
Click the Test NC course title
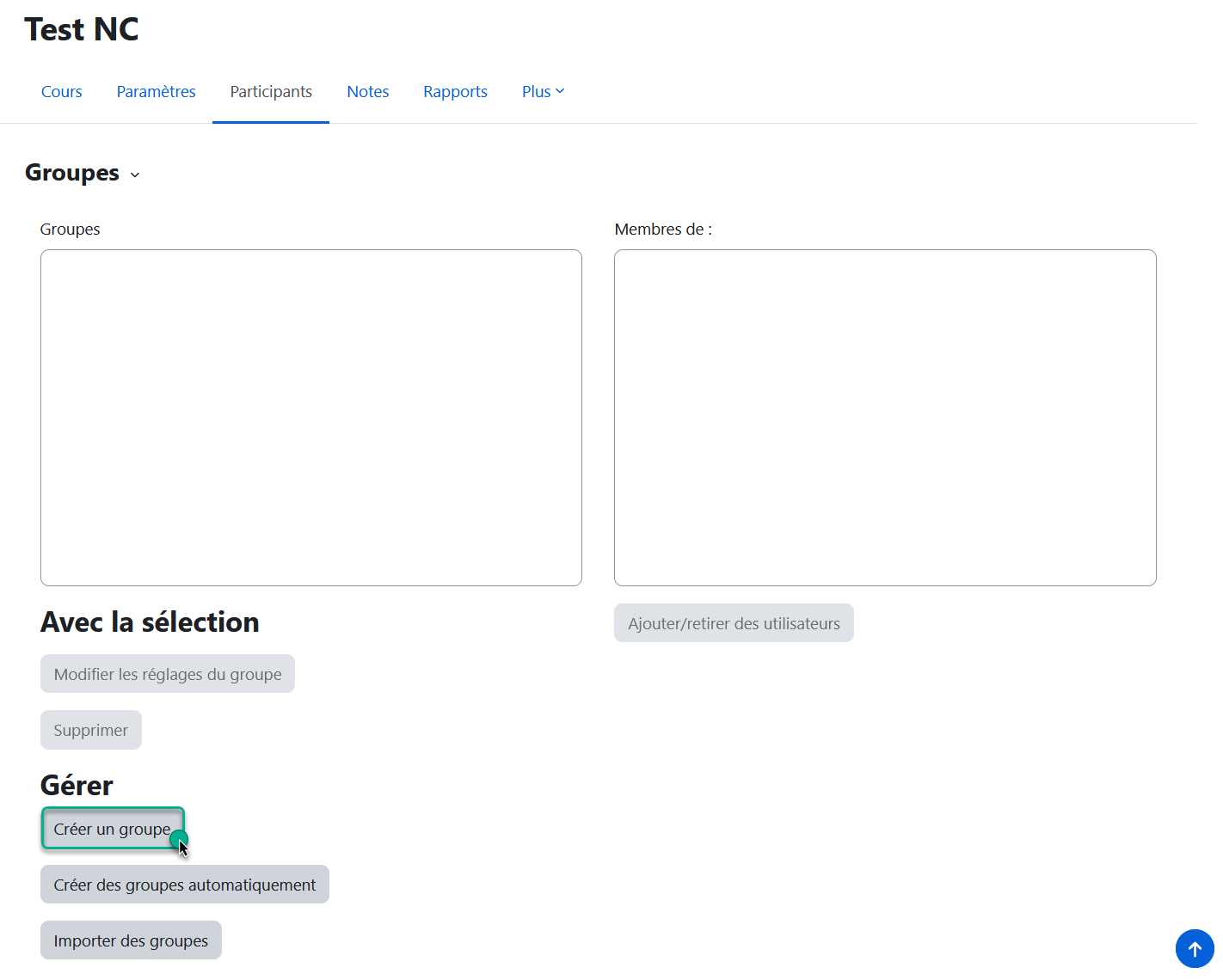tap(82, 29)
